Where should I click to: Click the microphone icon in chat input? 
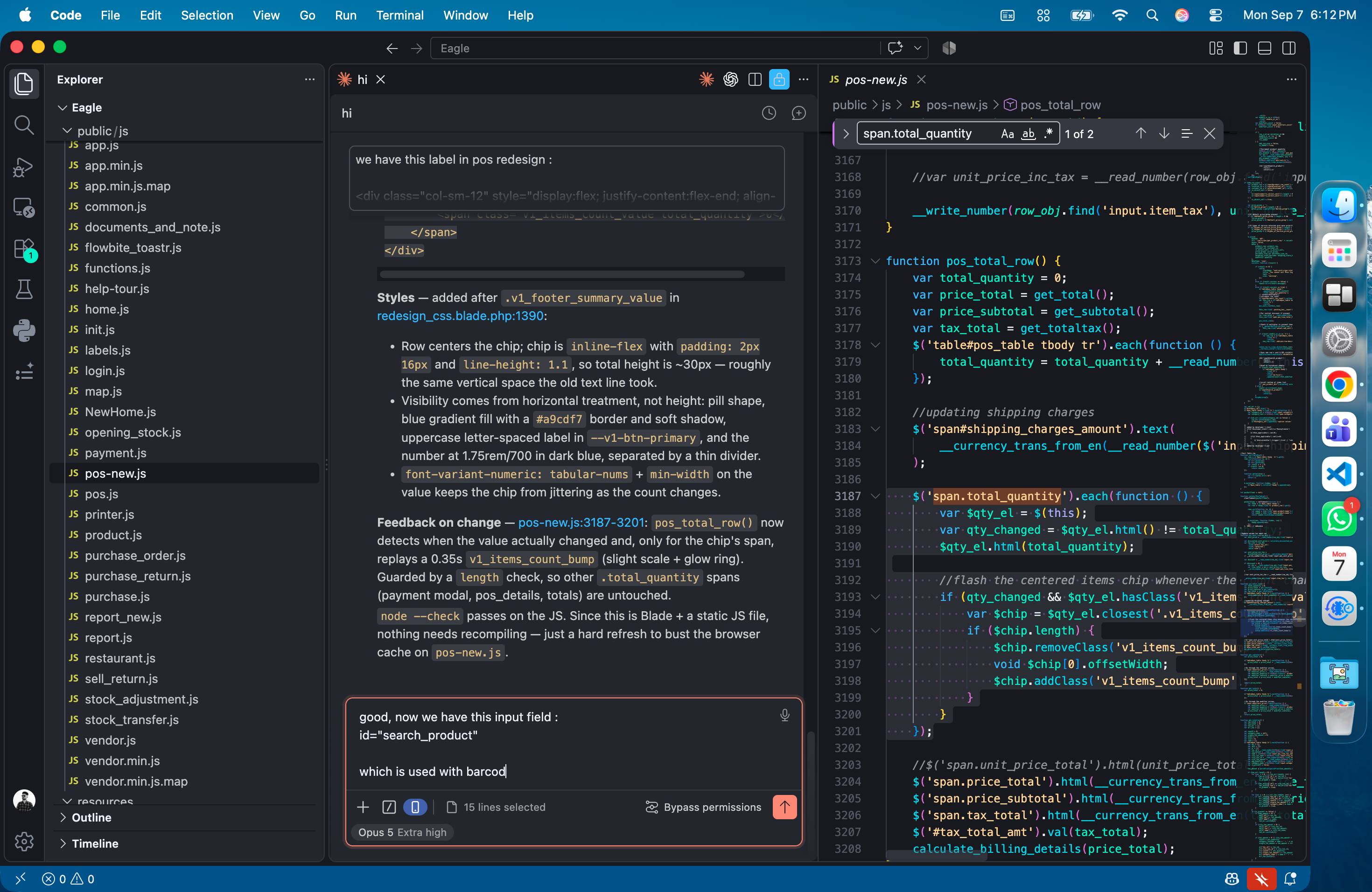coord(784,715)
